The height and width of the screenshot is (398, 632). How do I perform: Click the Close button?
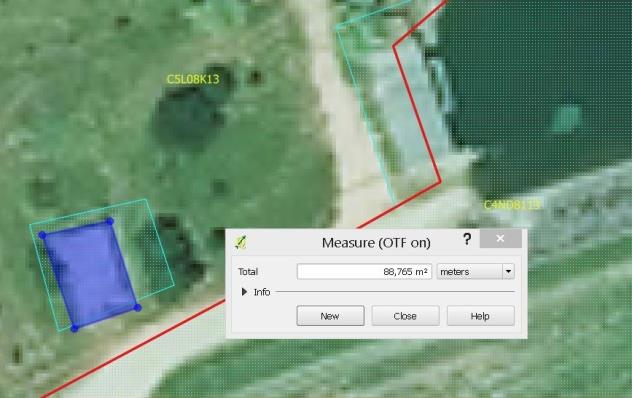[x=405, y=316]
